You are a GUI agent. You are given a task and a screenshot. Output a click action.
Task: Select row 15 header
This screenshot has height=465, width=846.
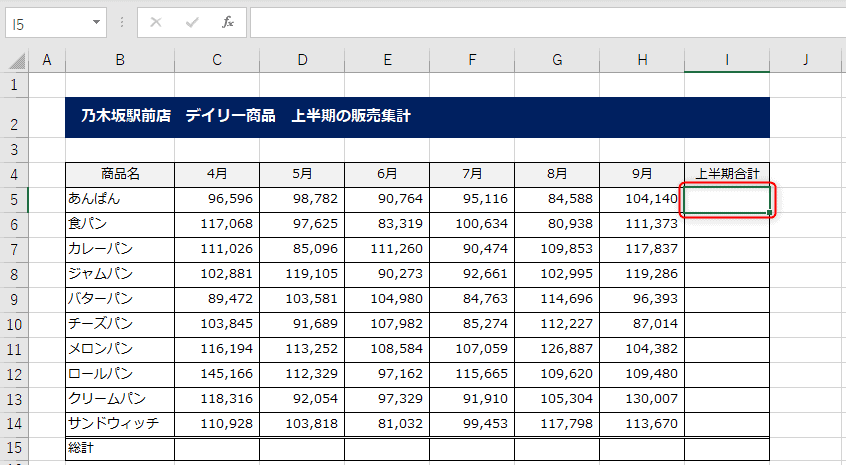pyautogui.click(x=14, y=448)
